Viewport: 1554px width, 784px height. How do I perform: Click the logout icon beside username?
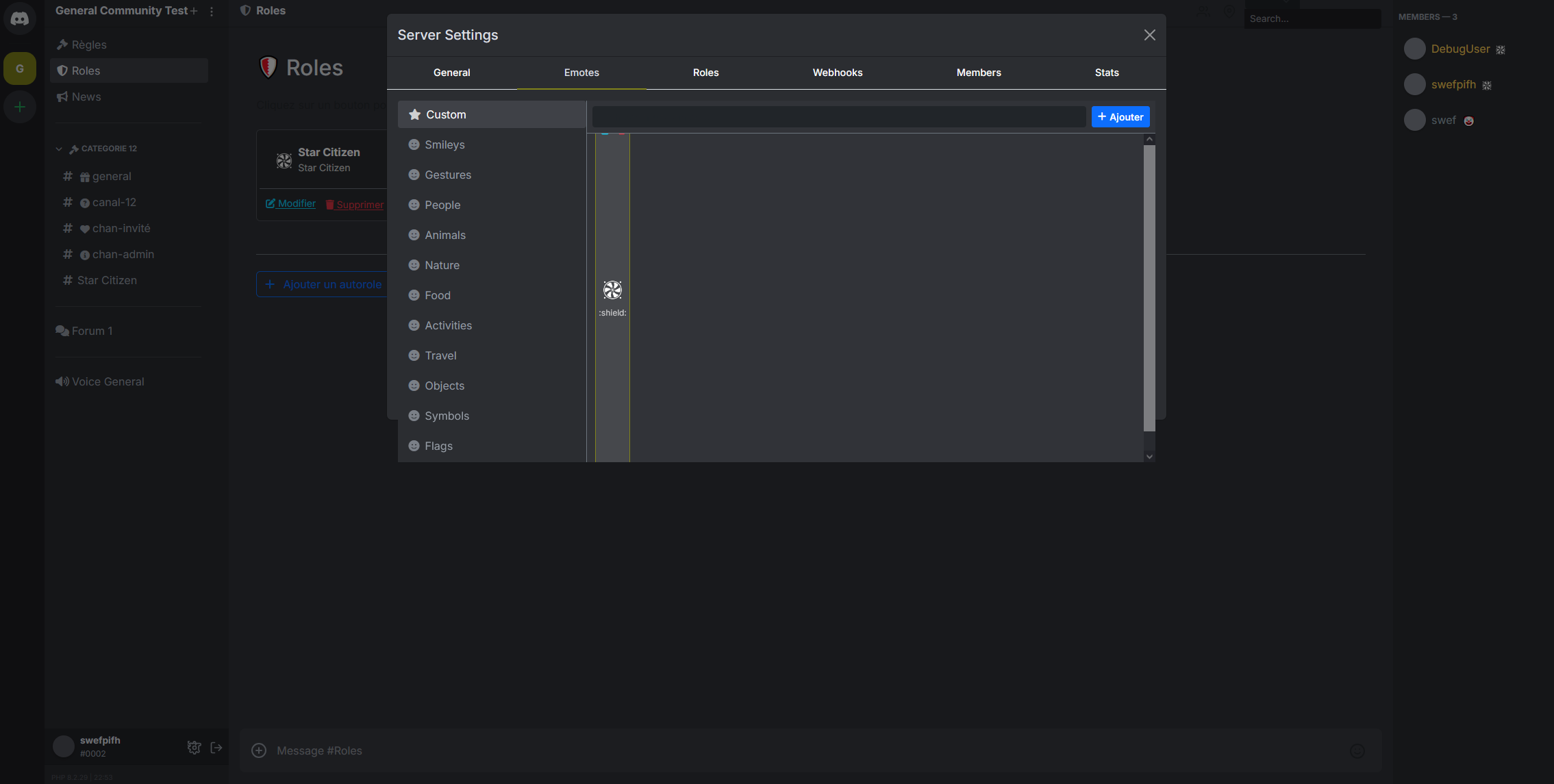(216, 747)
